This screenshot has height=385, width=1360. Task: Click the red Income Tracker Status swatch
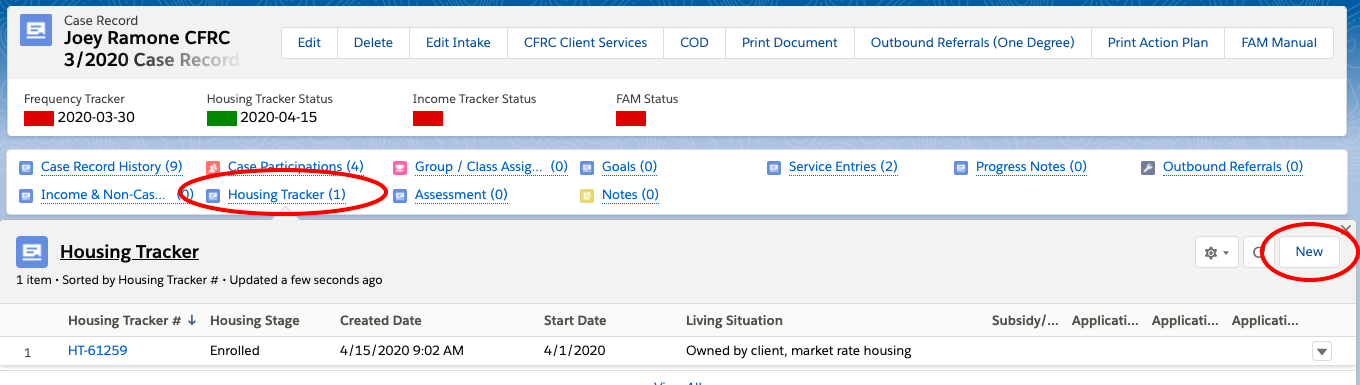point(428,118)
